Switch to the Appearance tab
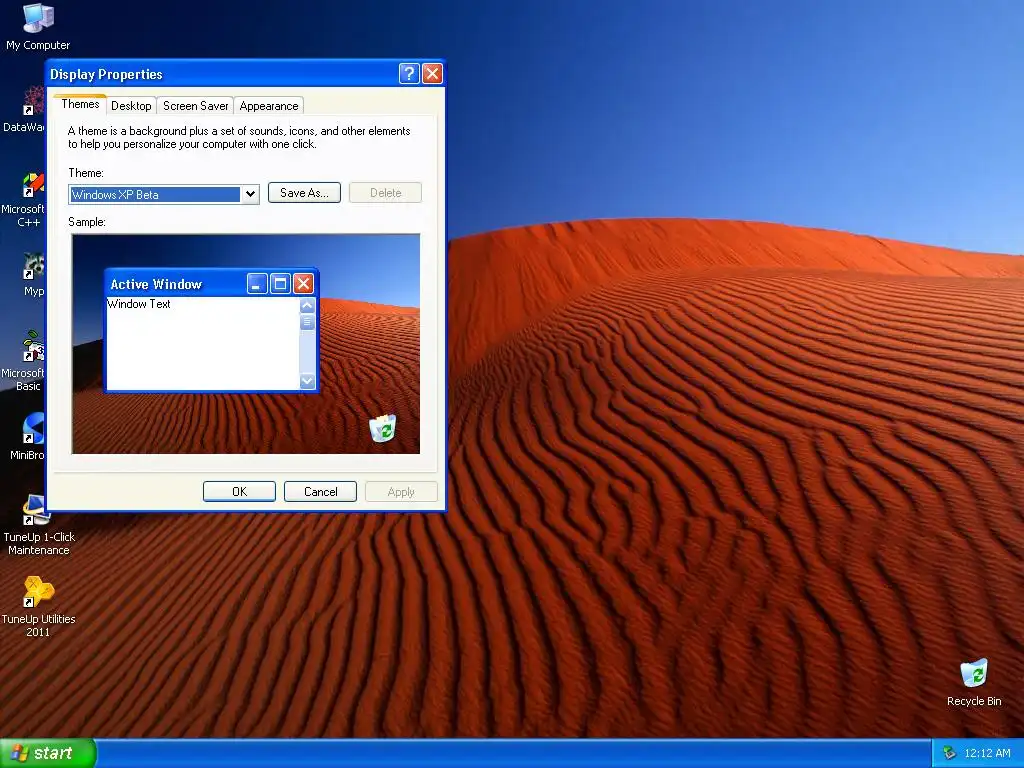1024x768 pixels. coord(269,106)
